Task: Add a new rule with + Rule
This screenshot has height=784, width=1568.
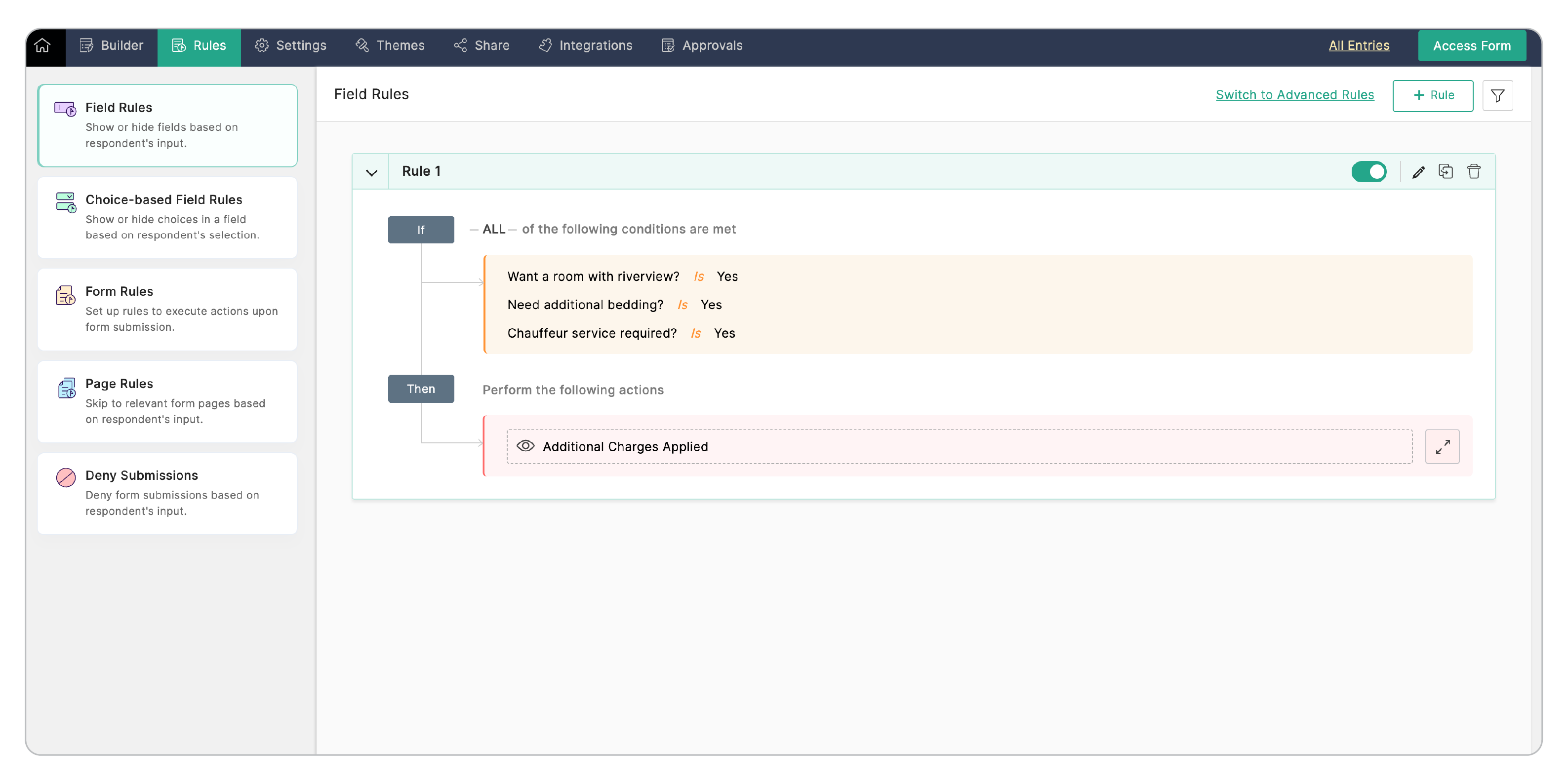Action: [x=1432, y=96]
